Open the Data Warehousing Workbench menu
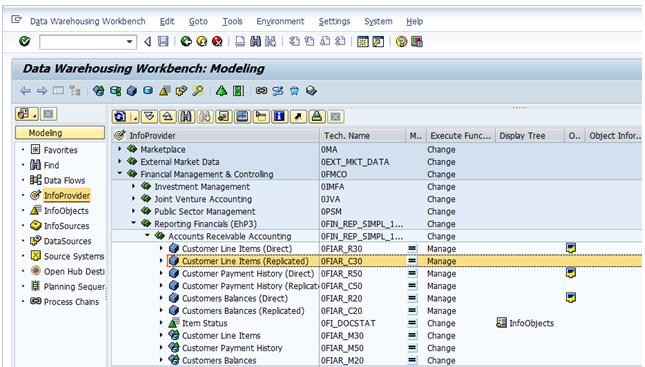This screenshot has width=645, height=367. (x=88, y=21)
